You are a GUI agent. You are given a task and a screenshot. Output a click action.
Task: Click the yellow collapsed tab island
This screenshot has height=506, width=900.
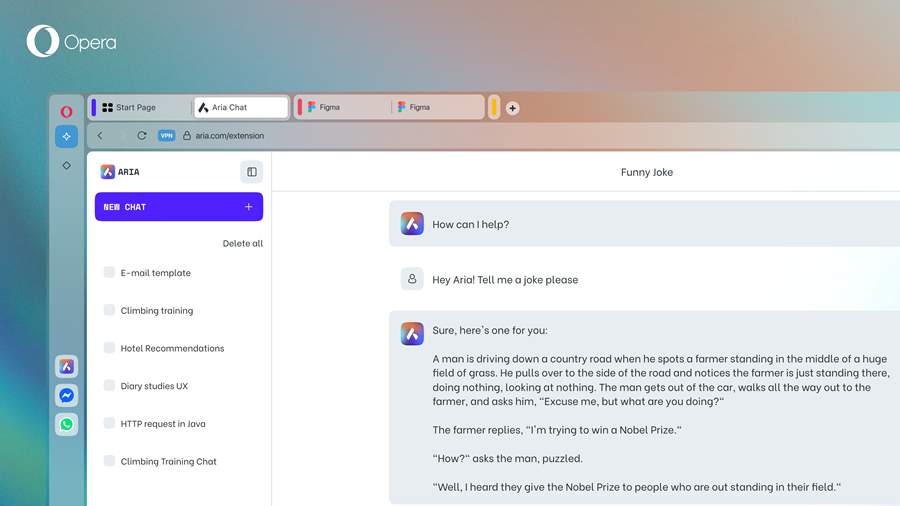[494, 107]
